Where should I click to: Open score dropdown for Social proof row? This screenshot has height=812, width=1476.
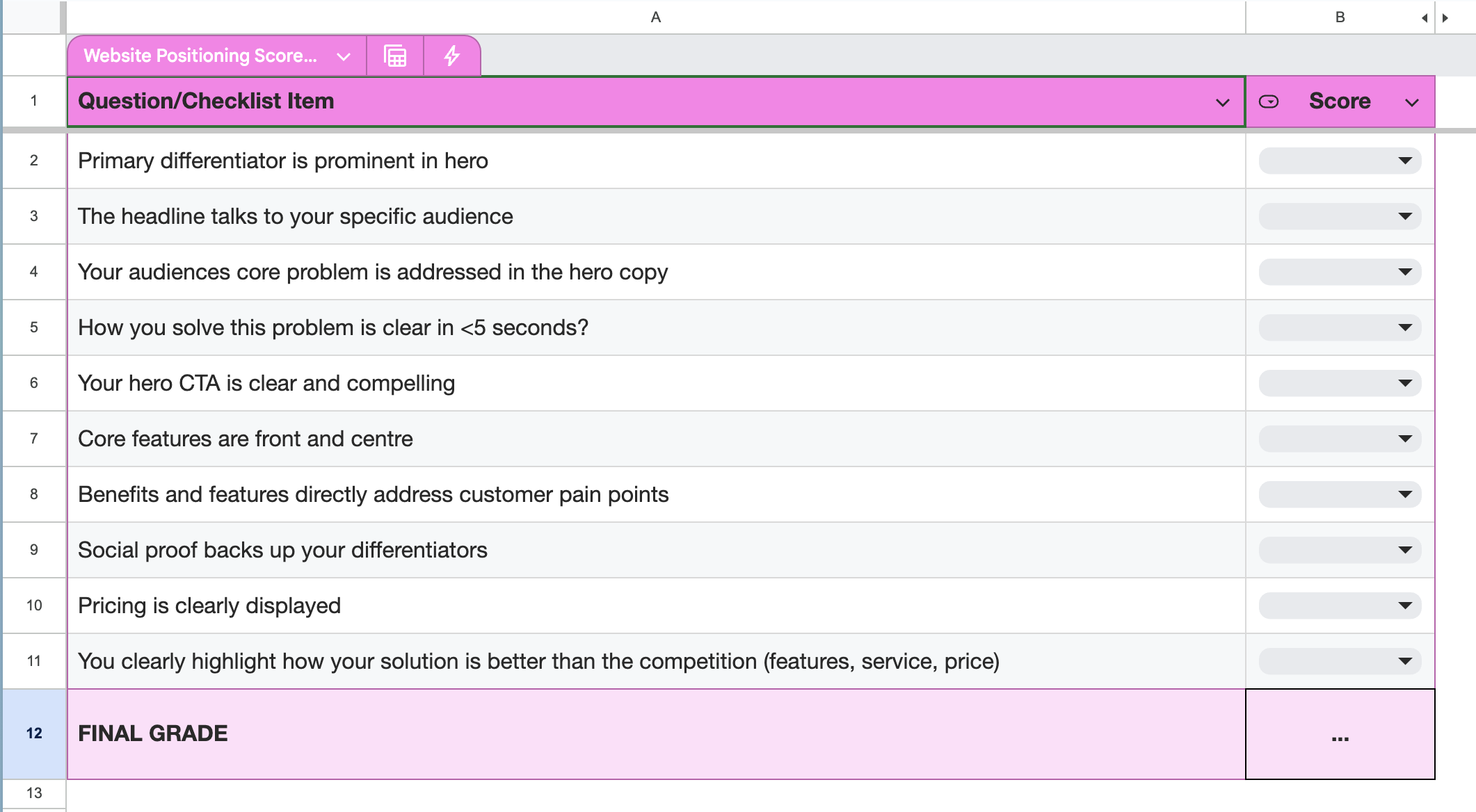point(1340,550)
